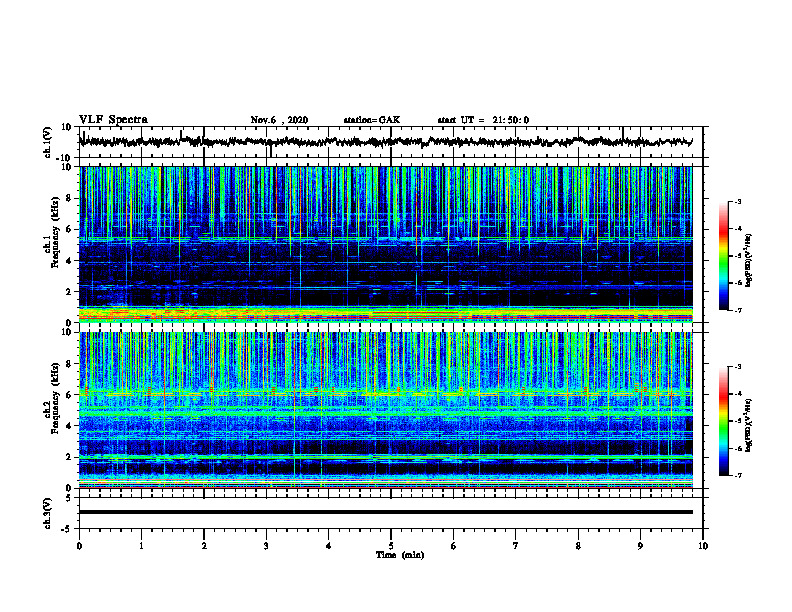792x612 pixels.
Task: Click the "4" kHz tick on ch.2 spectrogram
Action: (69, 426)
